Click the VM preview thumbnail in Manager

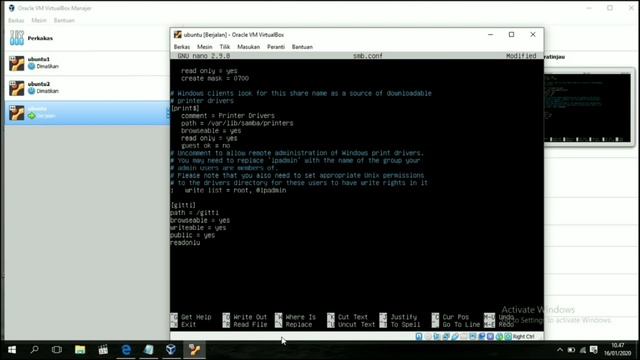(588, 108)
